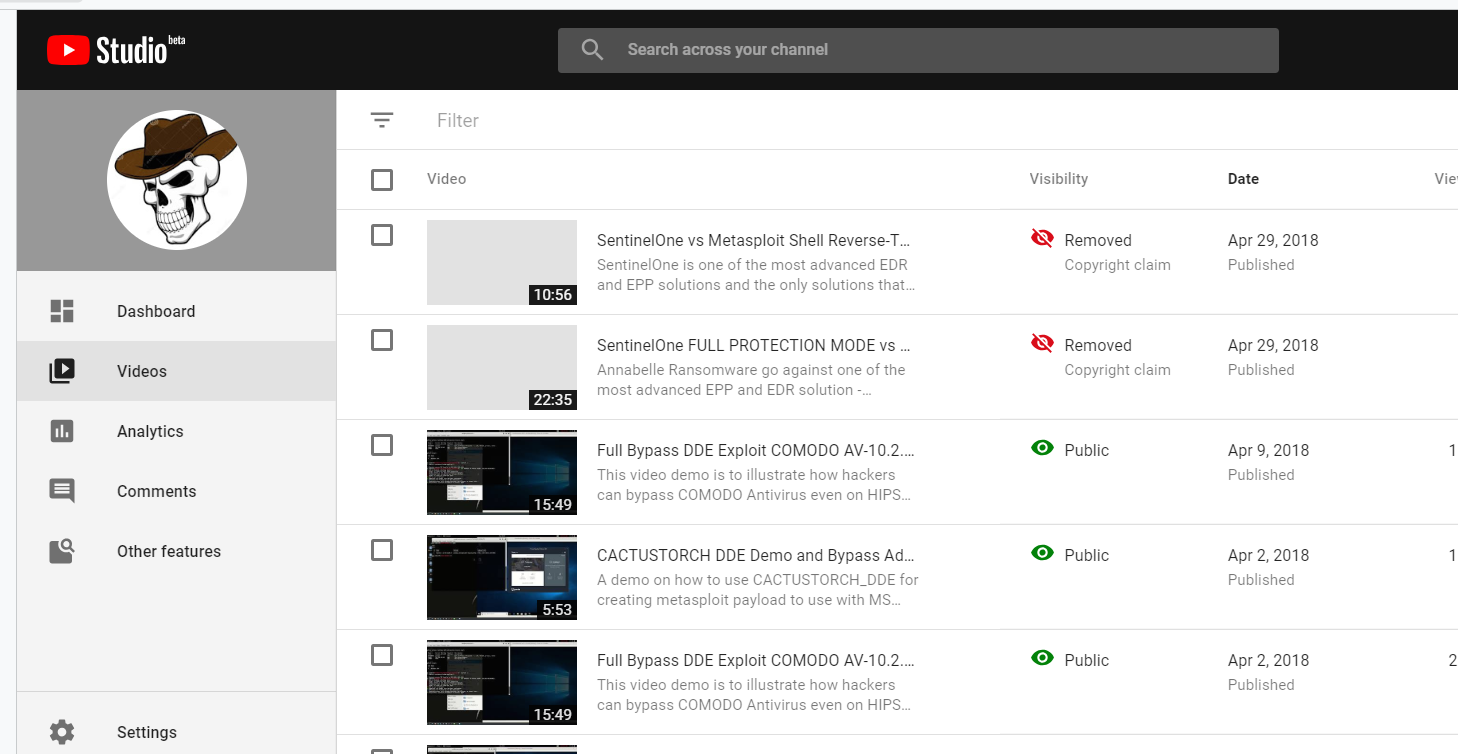The width and height of the screenshot is (1458, 754).
Task: Click the 22:35 video thumbnail
Action: pos(502,367)
